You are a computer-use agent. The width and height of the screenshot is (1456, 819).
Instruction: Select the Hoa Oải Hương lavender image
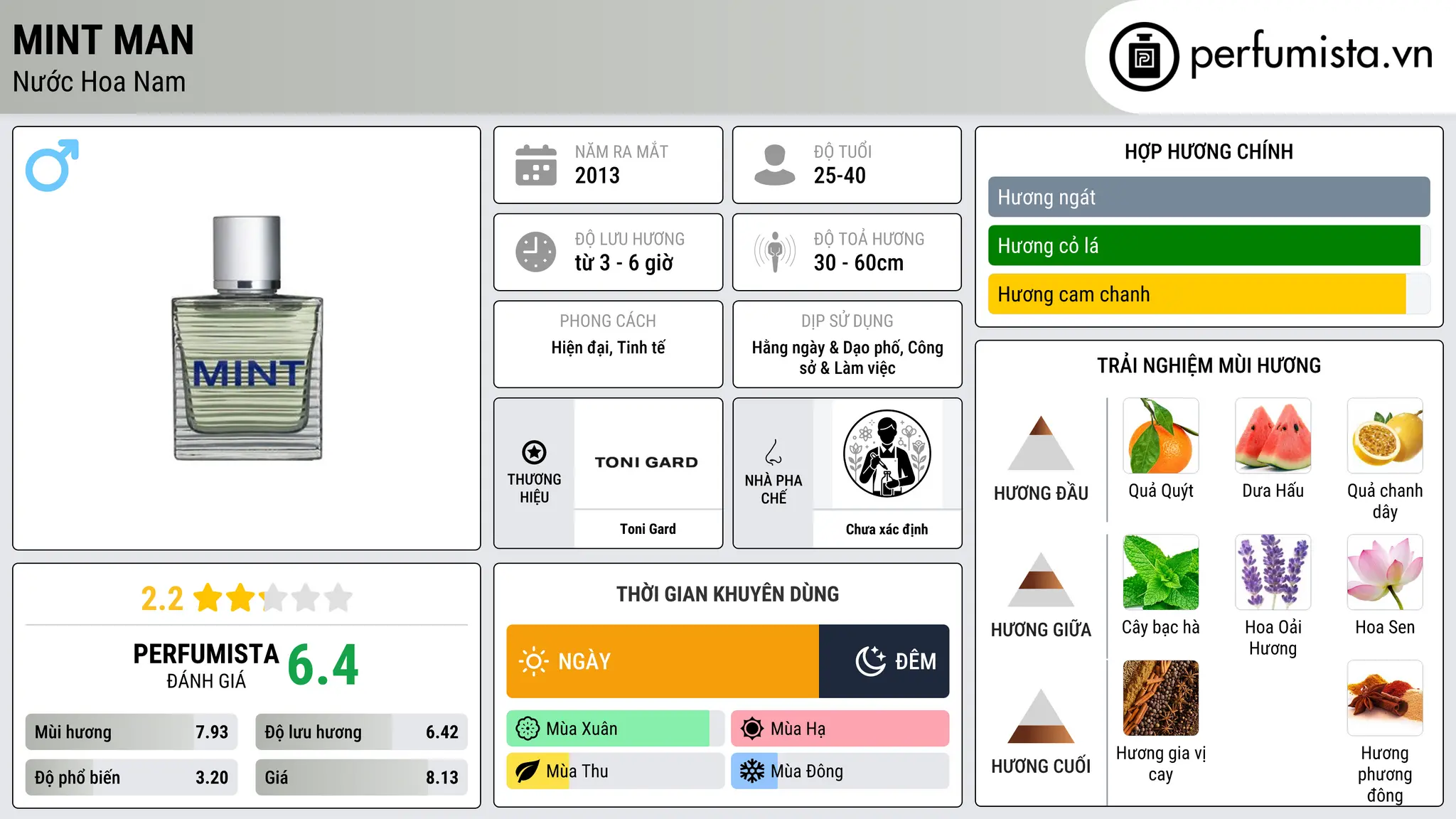pos(1273,572)
